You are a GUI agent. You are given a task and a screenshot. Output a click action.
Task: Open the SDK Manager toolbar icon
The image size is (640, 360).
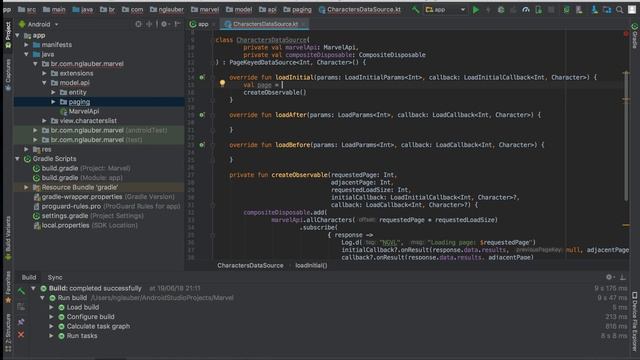(595, 9)
